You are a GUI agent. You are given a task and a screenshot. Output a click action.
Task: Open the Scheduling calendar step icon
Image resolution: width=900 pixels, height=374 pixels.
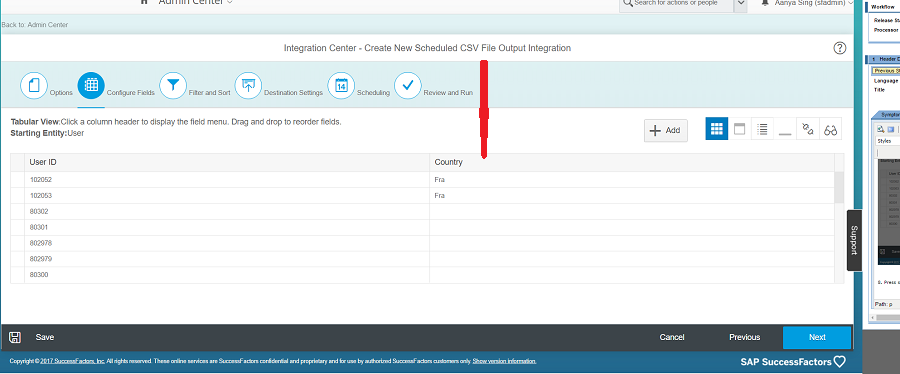tap(341, 85)
